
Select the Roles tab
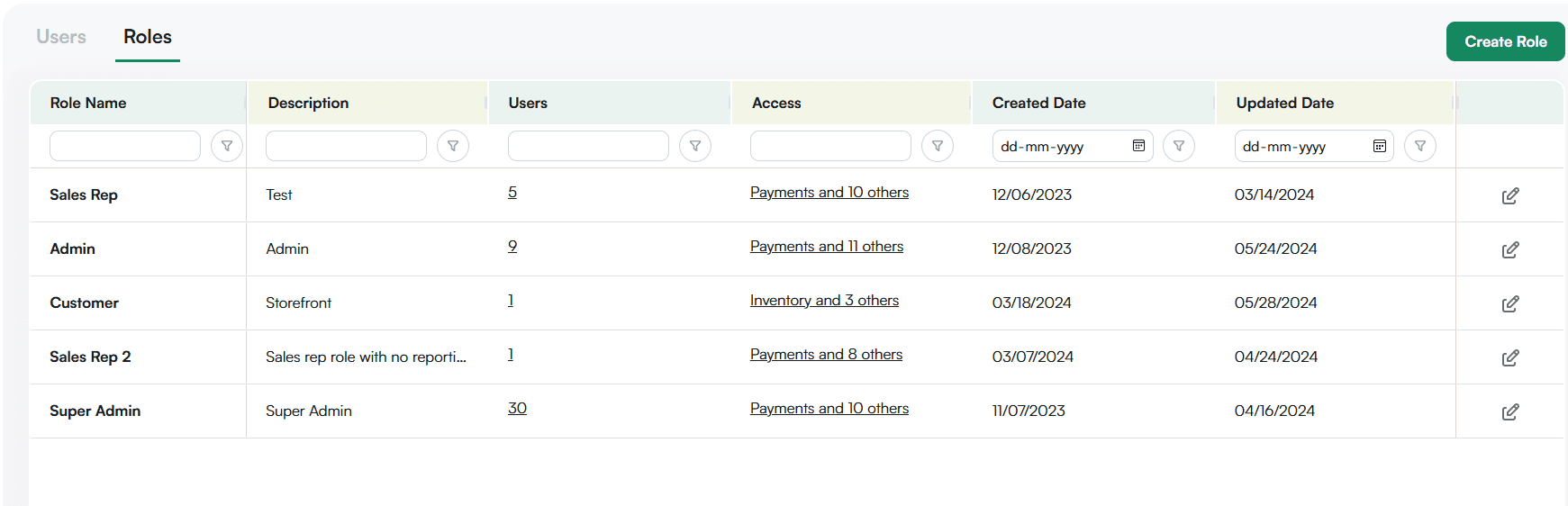pos(148,37)
